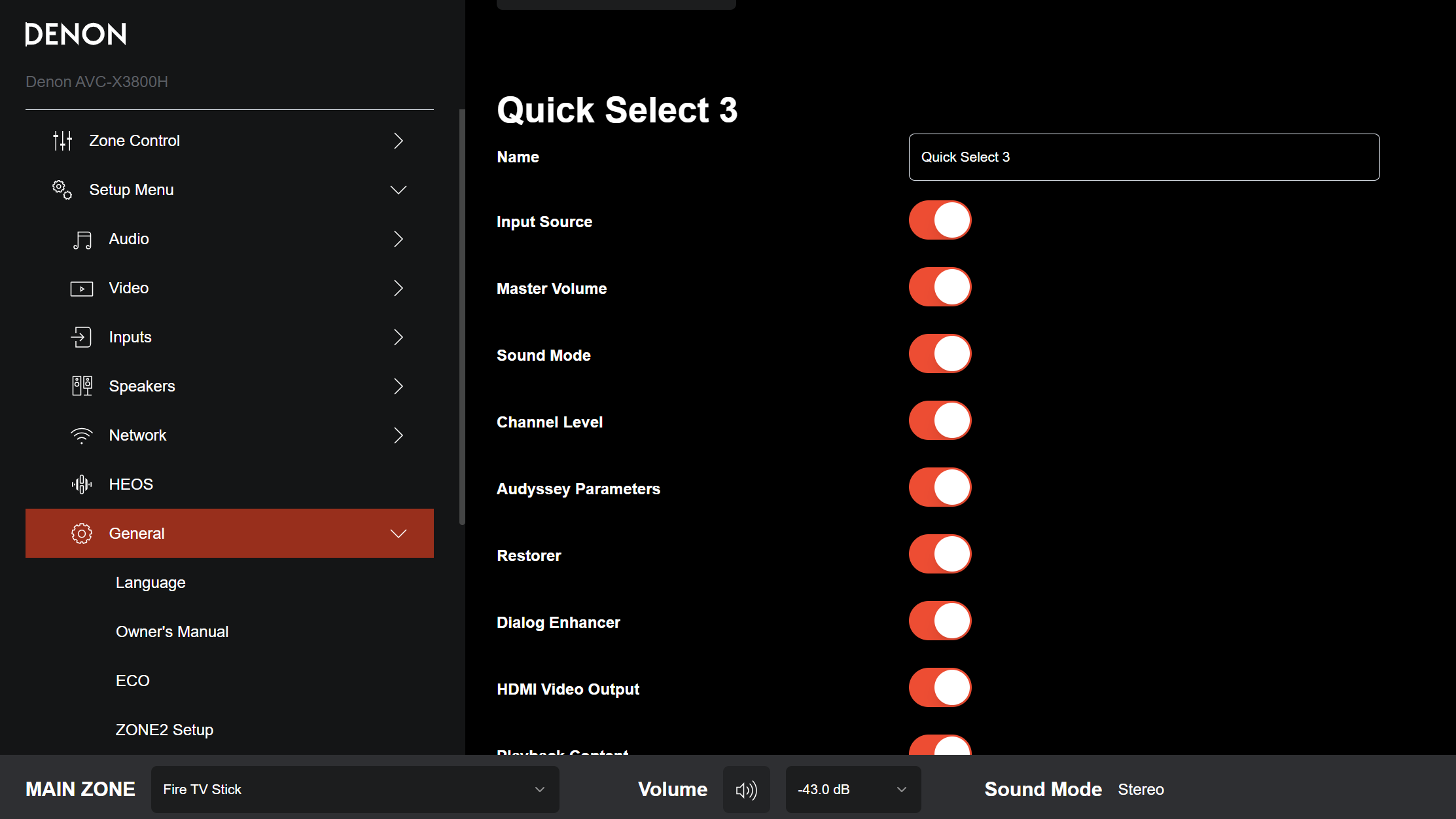Viewport: 1456px width, 819px height.
Task: Click the Inputs arrow-box icon
Action: pos(81,337)
